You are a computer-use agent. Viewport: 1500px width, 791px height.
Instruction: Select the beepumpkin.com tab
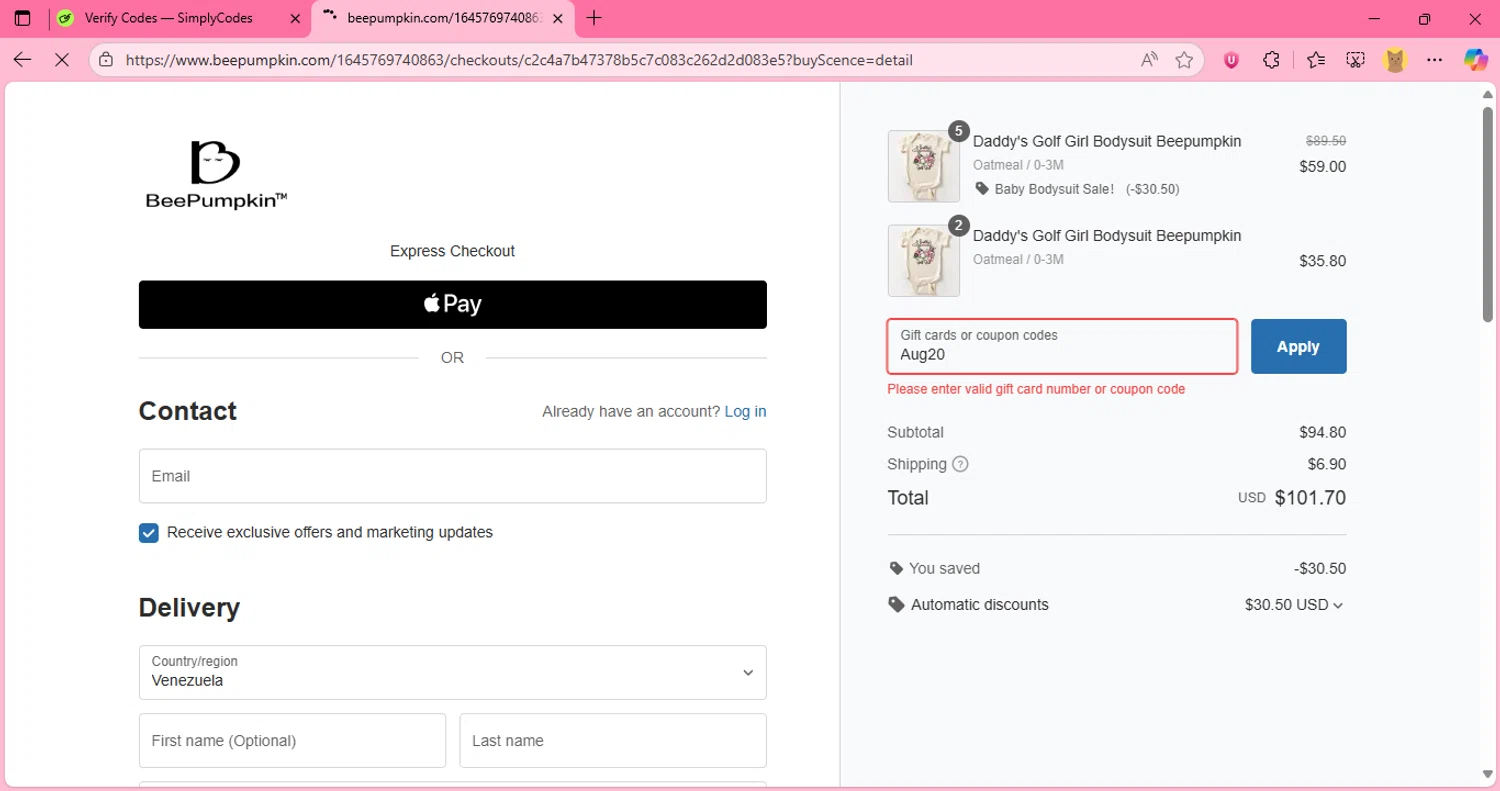coord(444,18)
